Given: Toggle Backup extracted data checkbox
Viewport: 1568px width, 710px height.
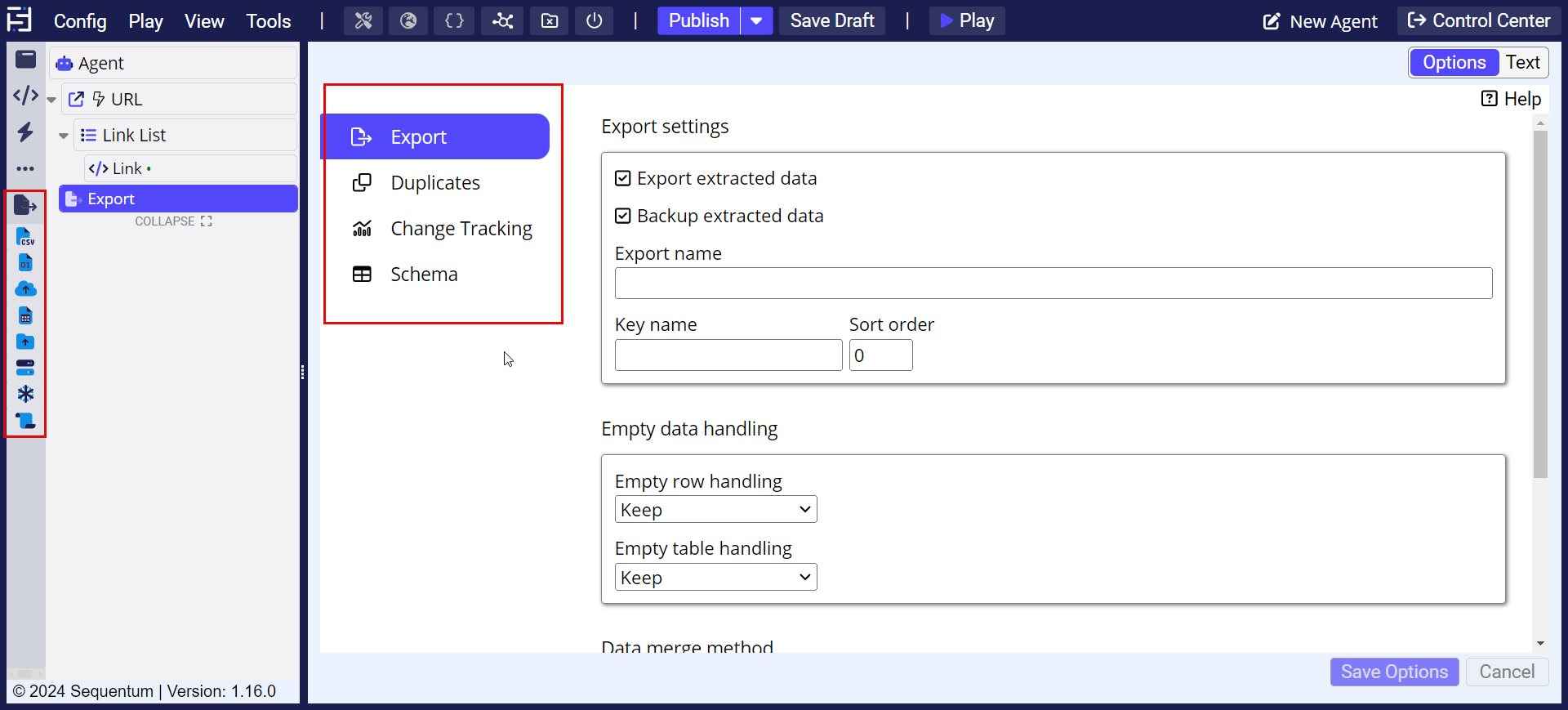Looking at the screenshot, I should (622, 216).
